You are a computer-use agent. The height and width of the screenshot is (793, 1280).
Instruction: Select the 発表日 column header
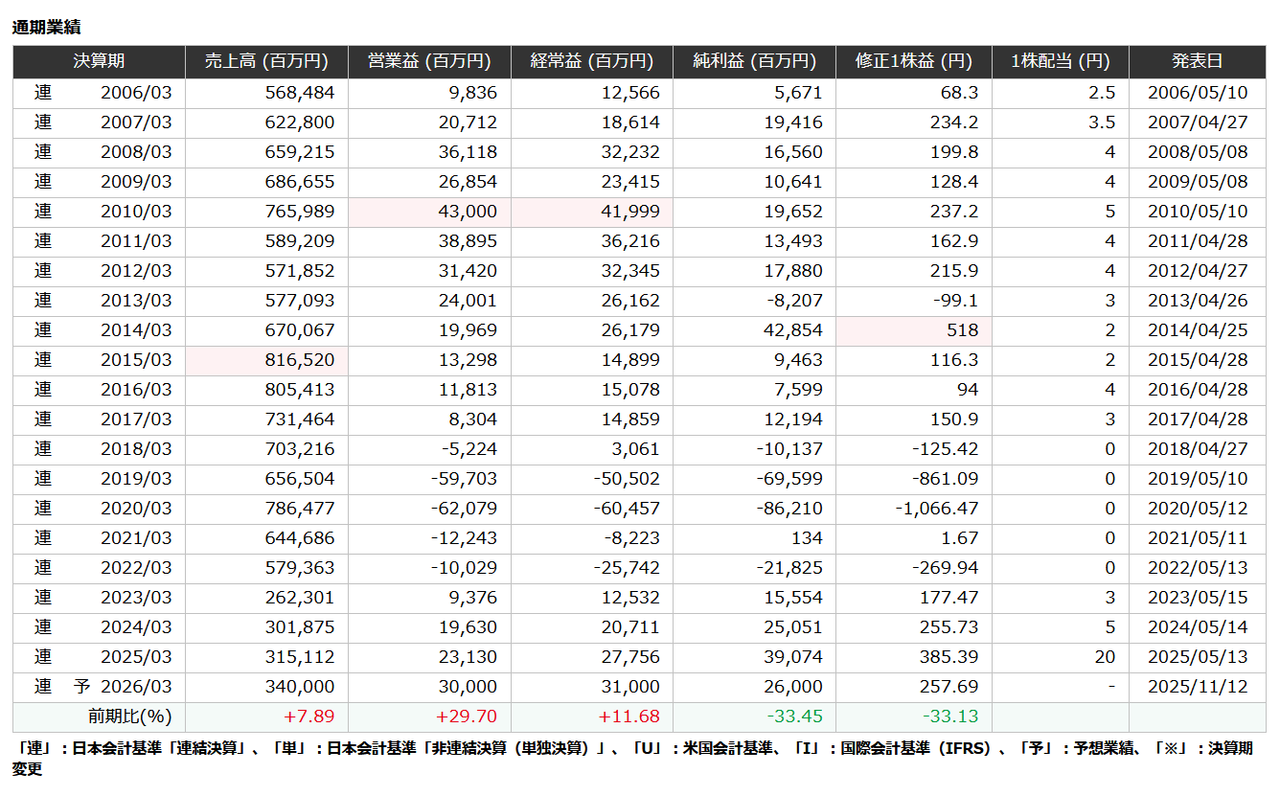coord(1197,62)
